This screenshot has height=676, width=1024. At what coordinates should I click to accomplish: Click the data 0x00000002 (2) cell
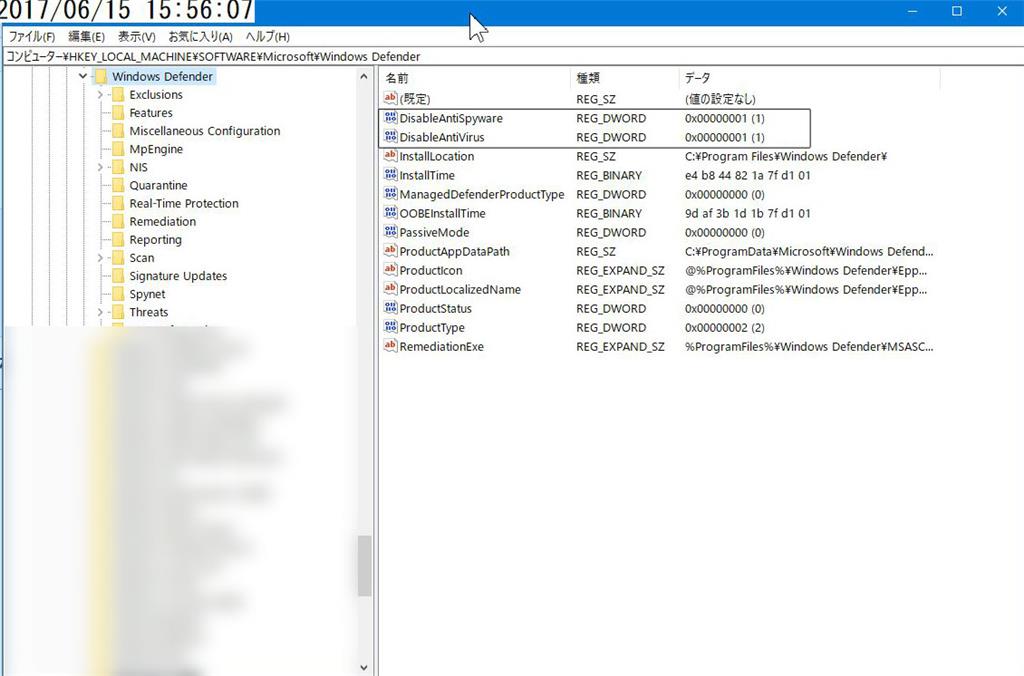click(725, 327)
